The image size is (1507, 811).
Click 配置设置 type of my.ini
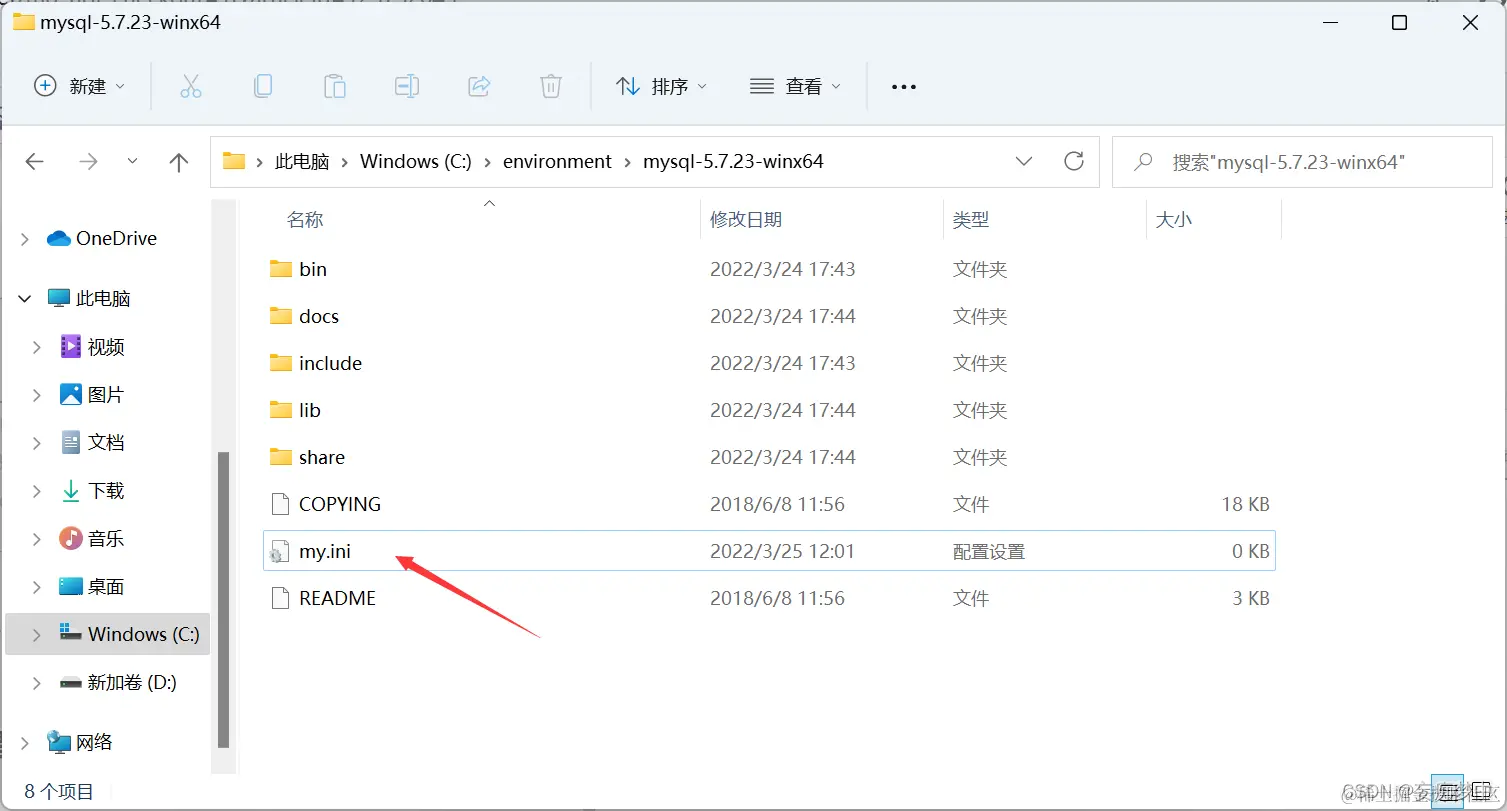click(989, 551)
